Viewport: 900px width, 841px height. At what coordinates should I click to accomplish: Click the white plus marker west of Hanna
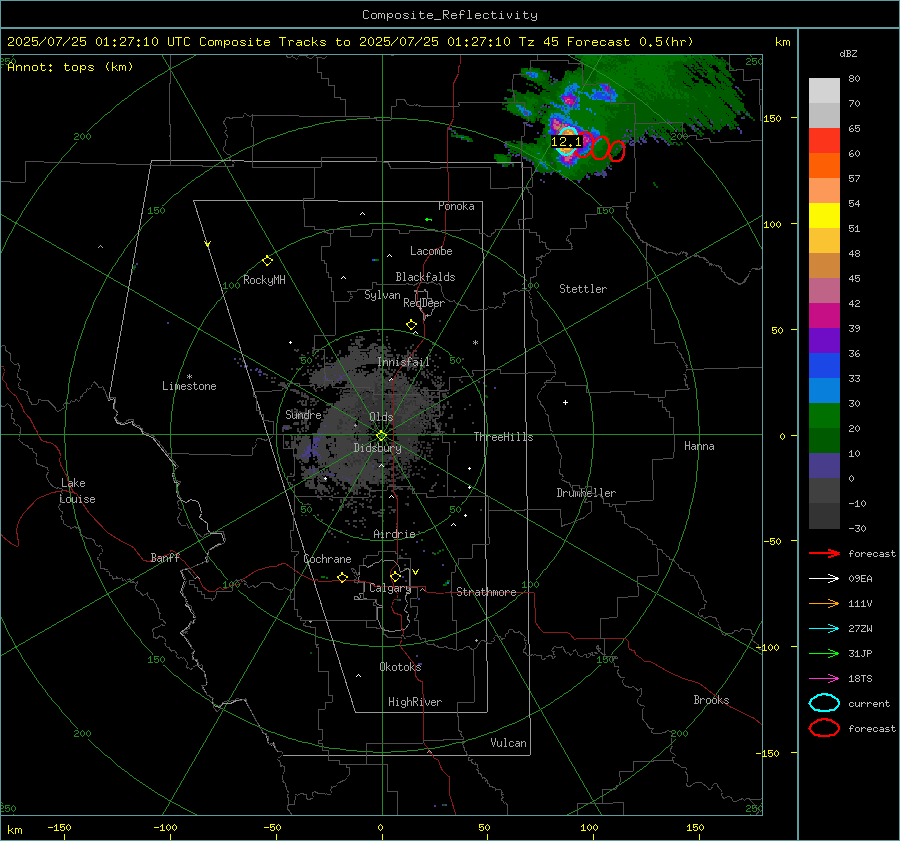[565, 402]
